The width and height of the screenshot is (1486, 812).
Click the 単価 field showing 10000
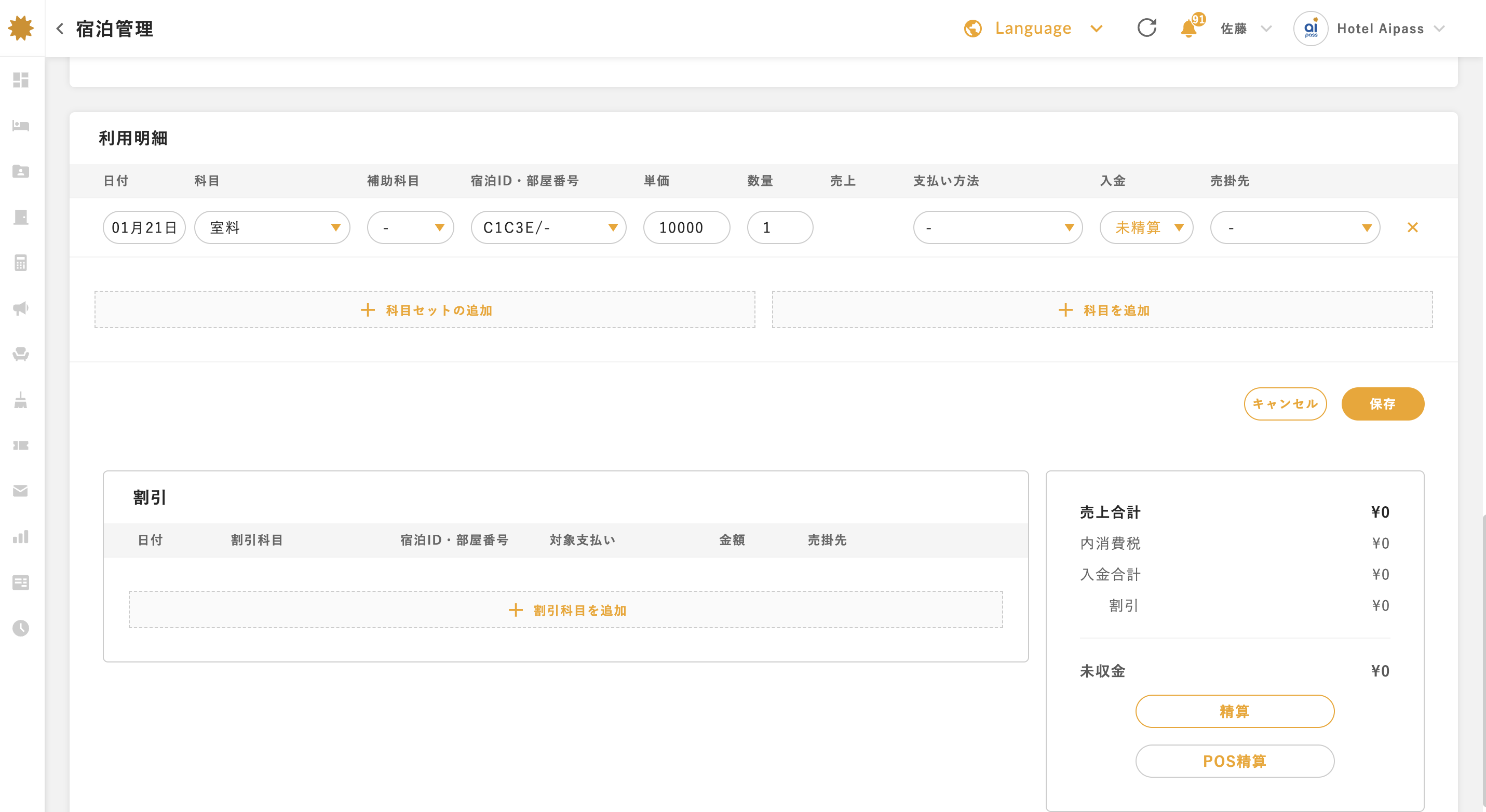click(x=686, y=227)
